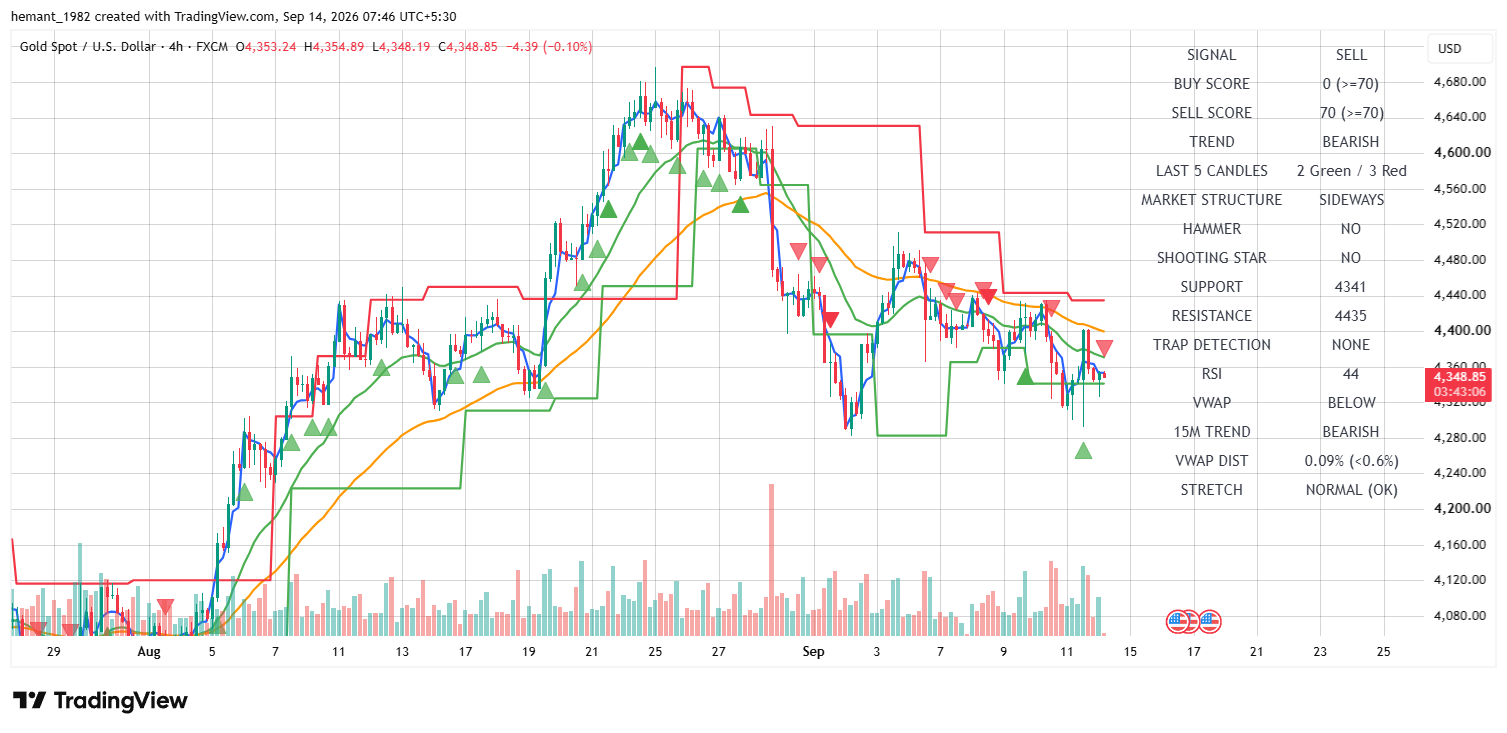Click the SELL SCORE value '70 (>=70)'
The height and width of the screenshot is (733, 1507).
[x=1351, y=113]
